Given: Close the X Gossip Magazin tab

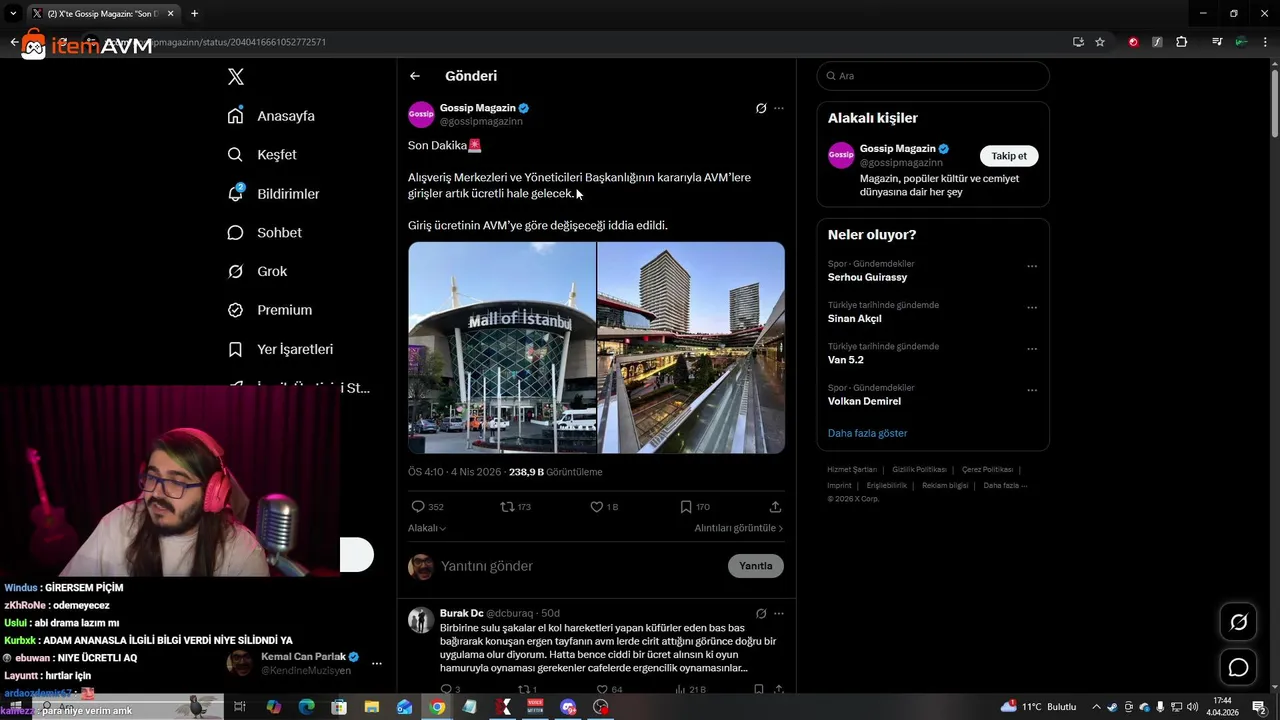Looking at the screenshot, I should [x=171, y=14].
